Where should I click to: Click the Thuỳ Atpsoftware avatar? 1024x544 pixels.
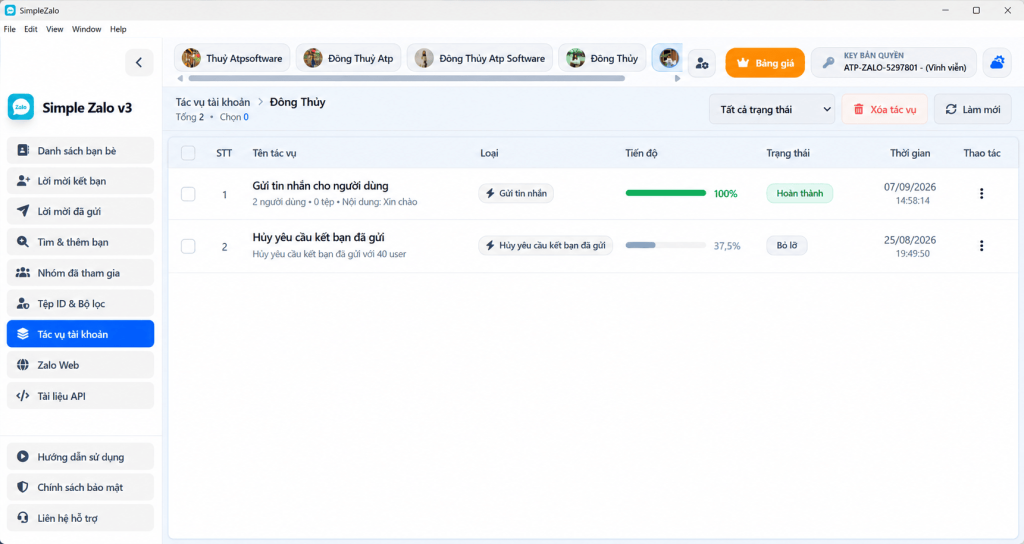191,58
